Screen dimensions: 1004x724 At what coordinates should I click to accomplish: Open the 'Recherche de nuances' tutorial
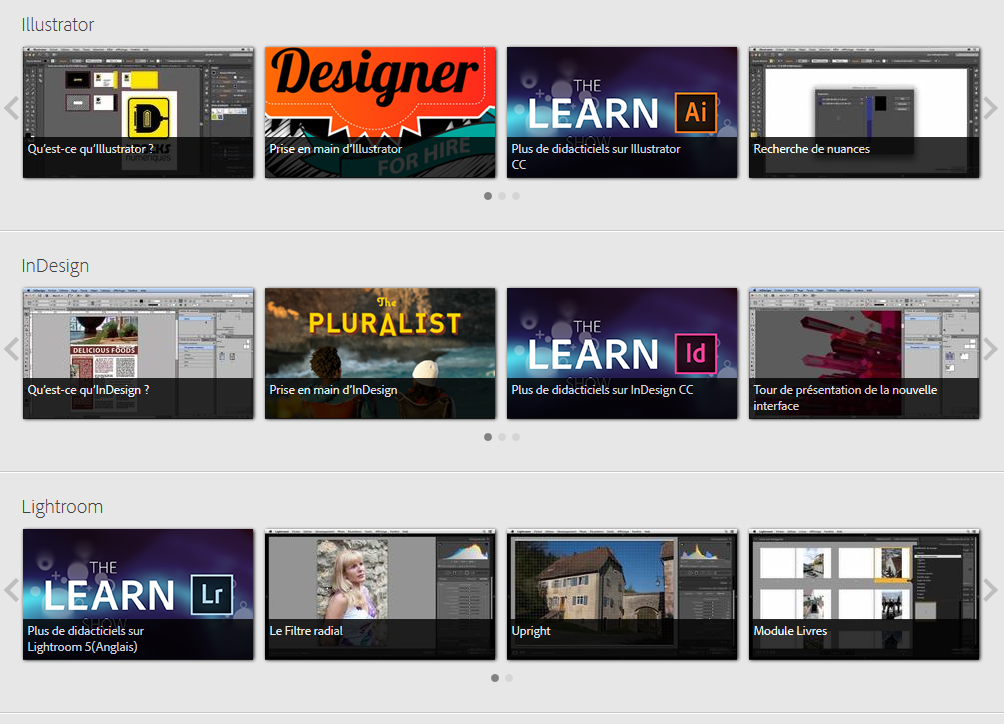point(864,112)
